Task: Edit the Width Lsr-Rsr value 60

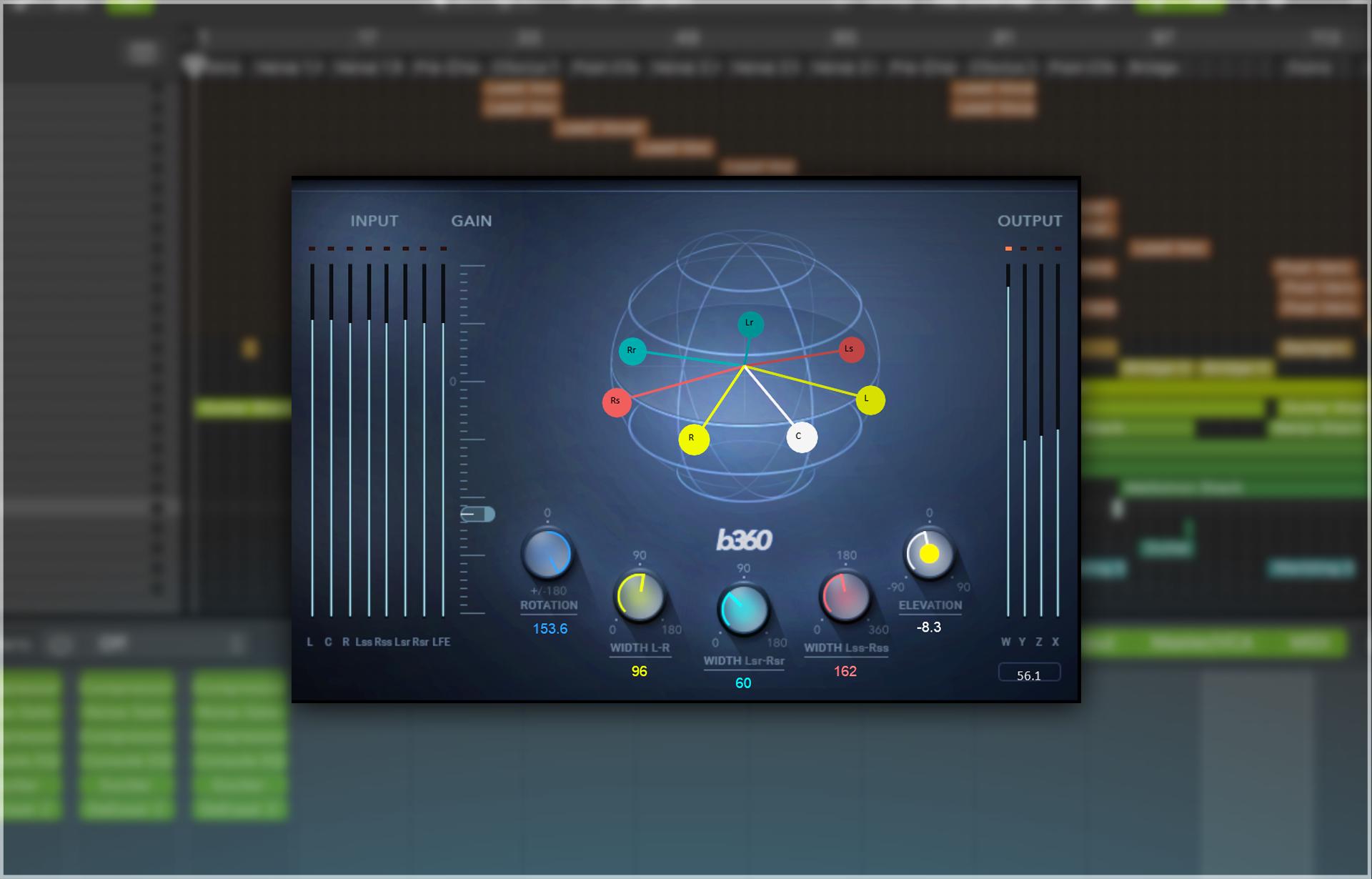Action: pos(743,683)
